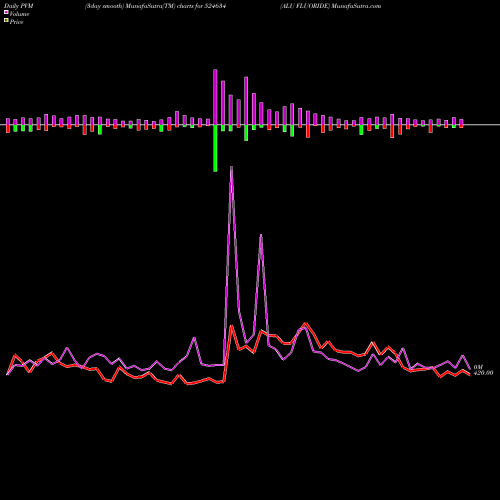
Task: Click the 'Price' legend label
Action: pyautogui.click(x=16, y=22)
